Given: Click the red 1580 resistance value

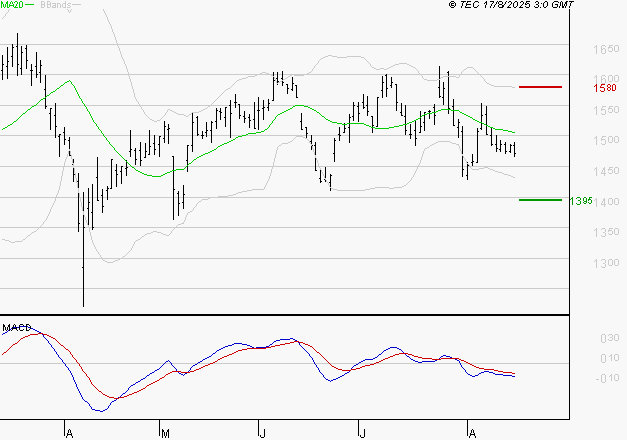Looking at the screenshot, I should 605,88.
